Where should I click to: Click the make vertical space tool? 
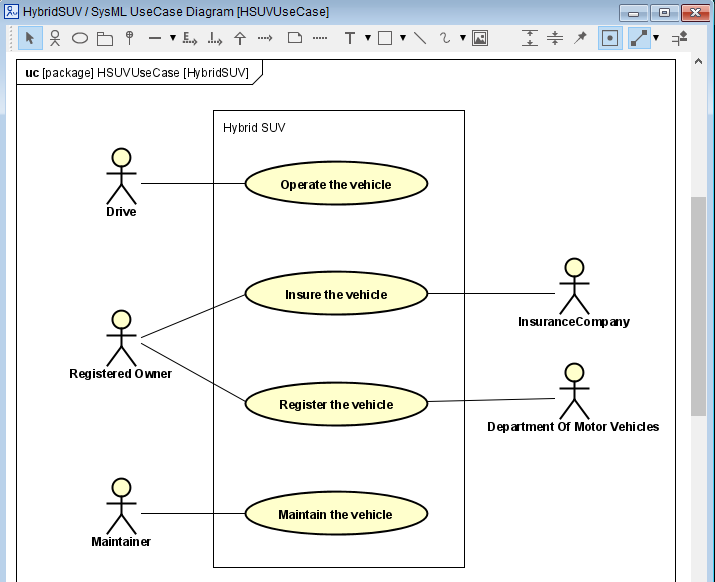[x=530, y=38]
